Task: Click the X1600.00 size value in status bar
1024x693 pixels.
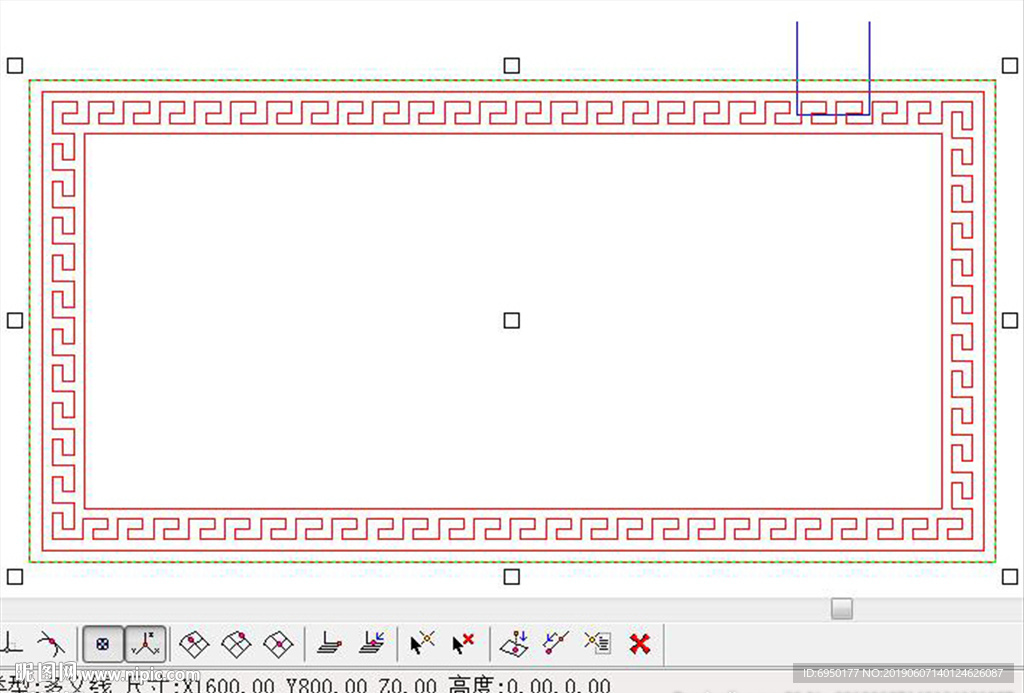Action: pos(228,685)
